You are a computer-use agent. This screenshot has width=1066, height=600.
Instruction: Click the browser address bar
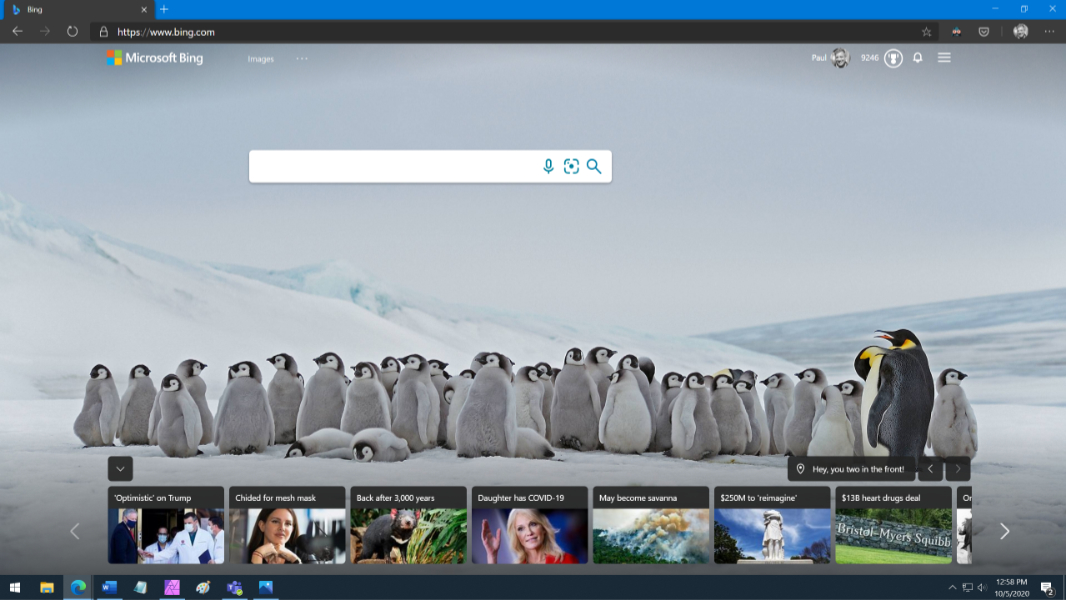[x=513, y=32]
